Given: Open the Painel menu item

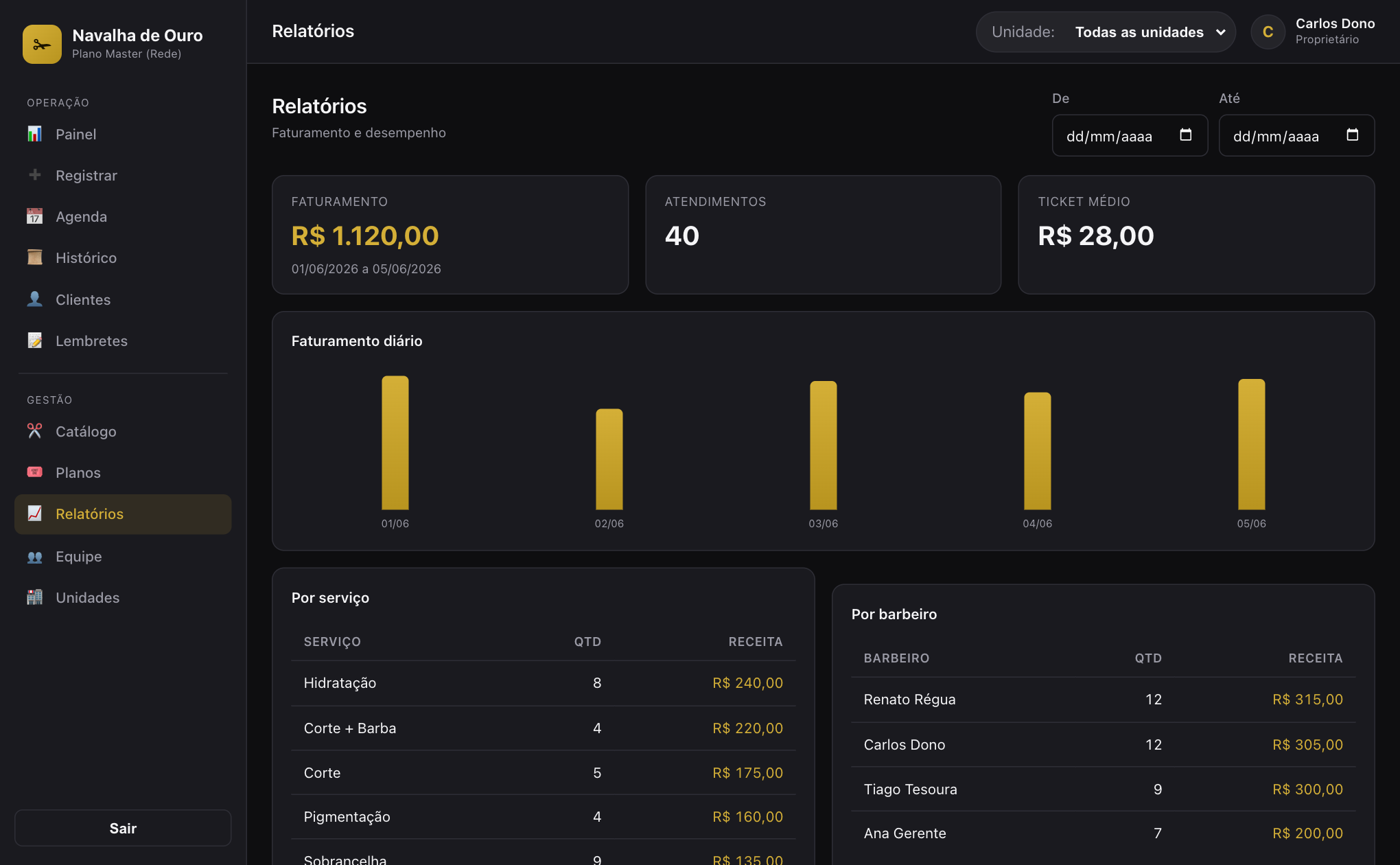Looking at the screenshot, I should click(123, 134).
